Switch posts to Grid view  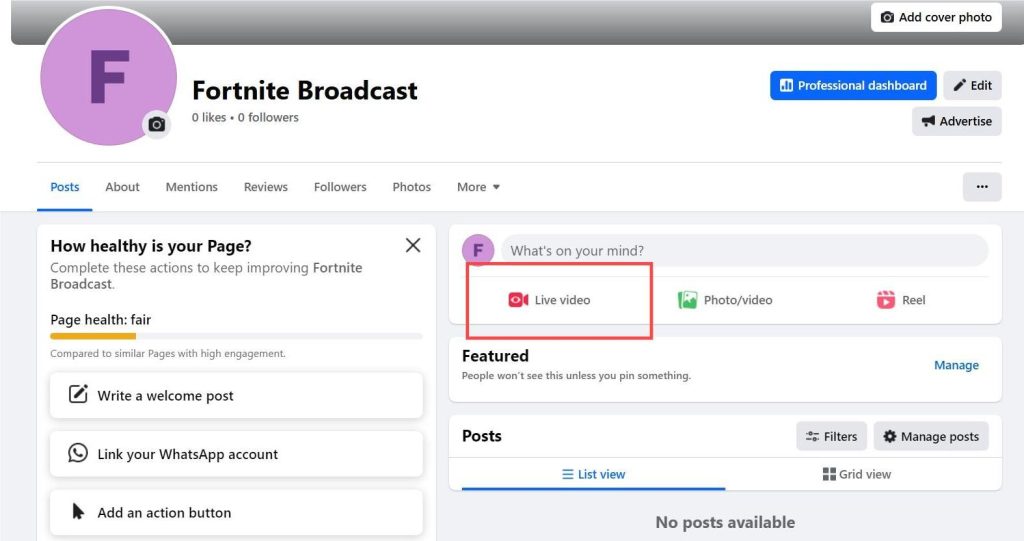[x=857, y=474]
